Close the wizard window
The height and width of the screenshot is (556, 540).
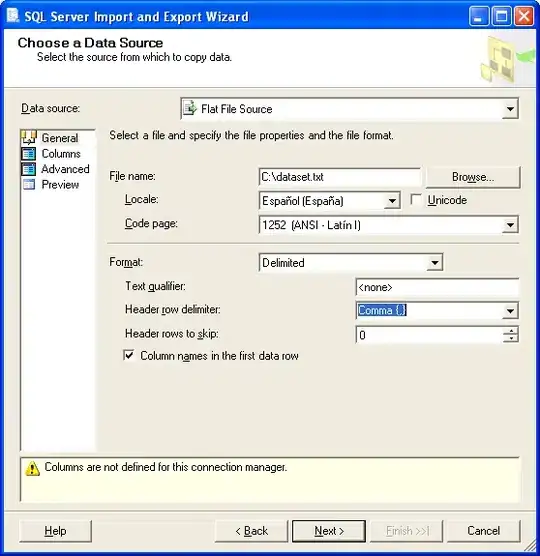(x=524, y=16)
